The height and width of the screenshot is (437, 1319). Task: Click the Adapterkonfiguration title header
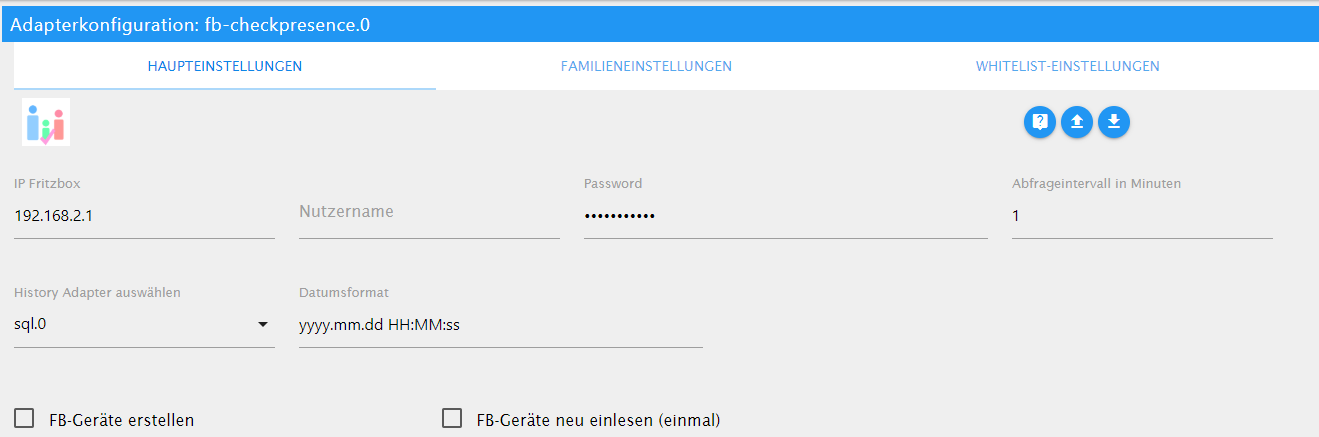[x=190, y=25]
